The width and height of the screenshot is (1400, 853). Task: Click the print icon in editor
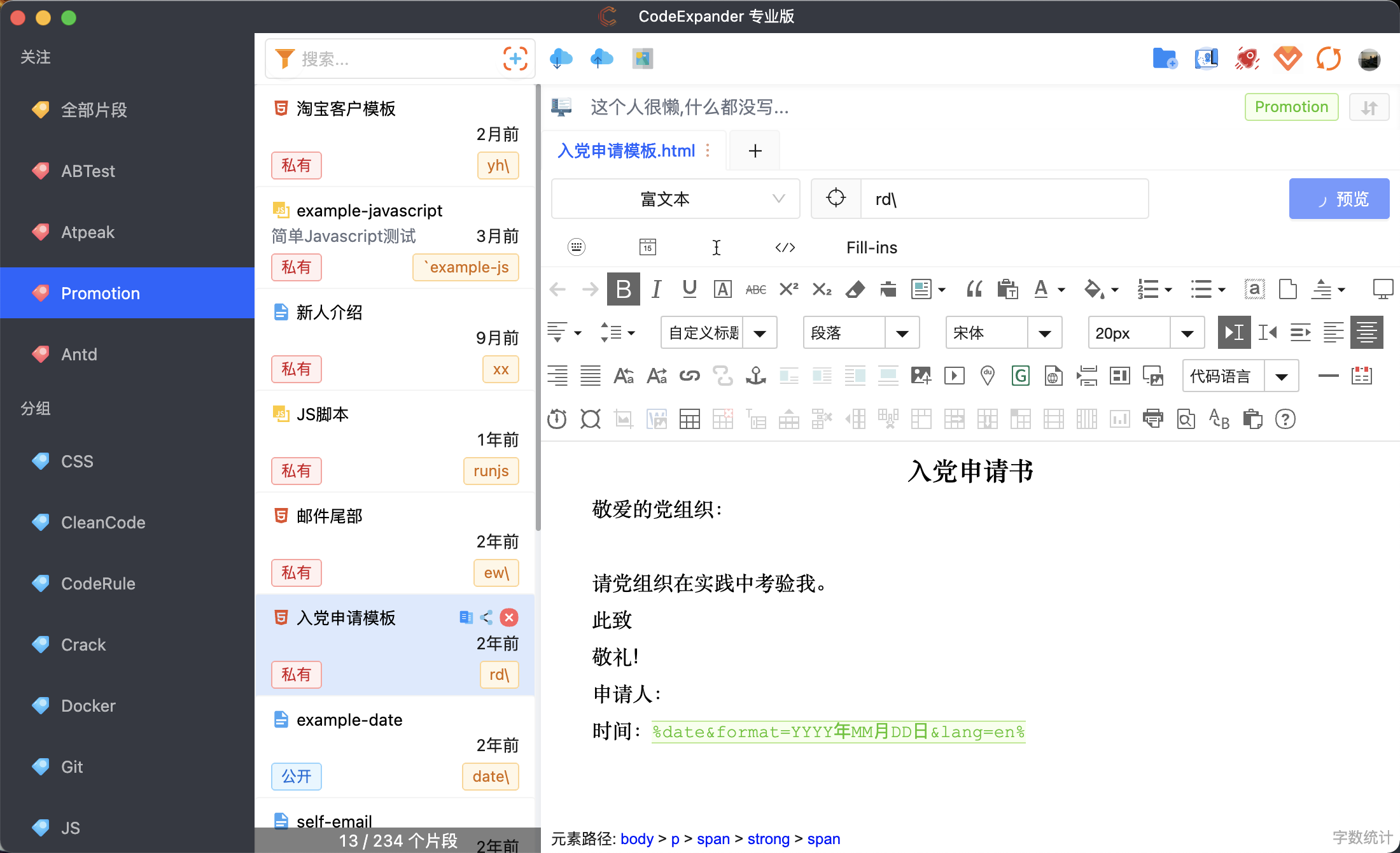1152,419
